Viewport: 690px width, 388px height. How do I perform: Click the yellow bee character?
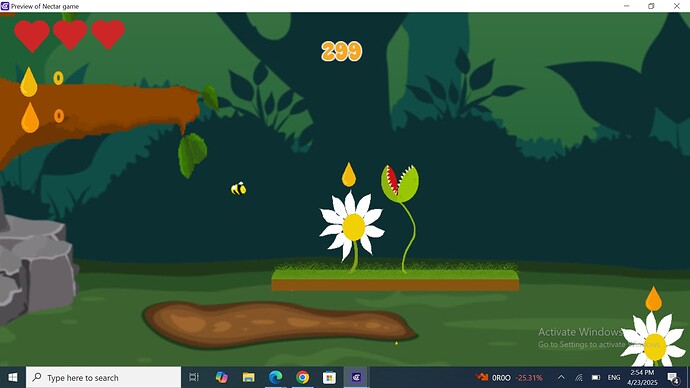(239, 189)
